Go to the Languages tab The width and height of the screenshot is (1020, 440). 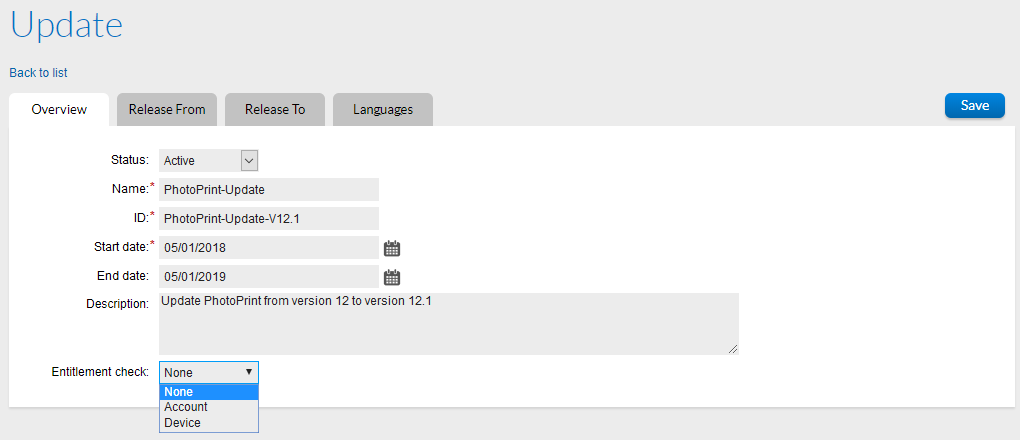[383, 110]
